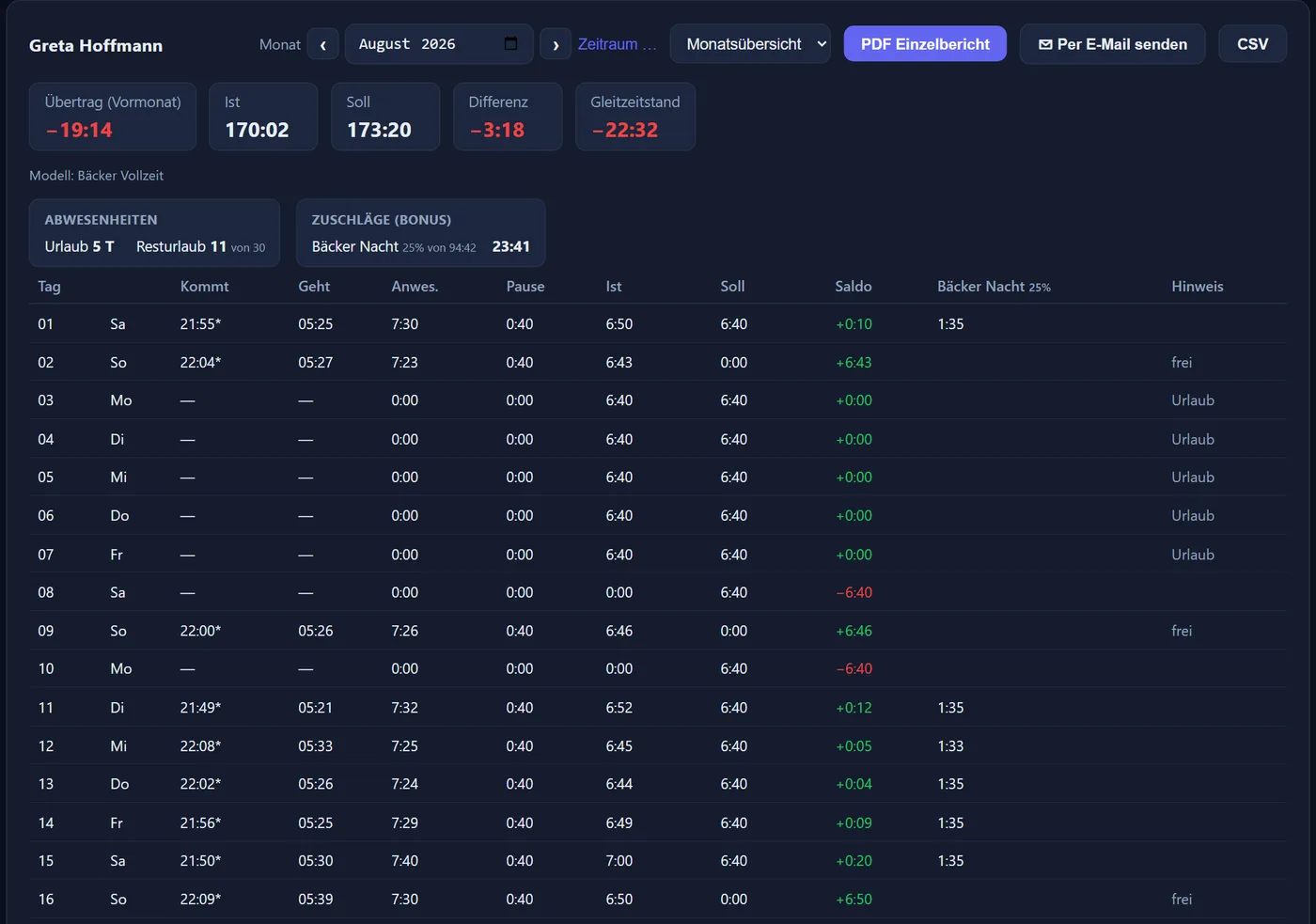The width and height of the screenshot is (1316, 924).
Task: Click the Modell: Bäcker Vollzeit text
Action: click(x=96, y=176)
